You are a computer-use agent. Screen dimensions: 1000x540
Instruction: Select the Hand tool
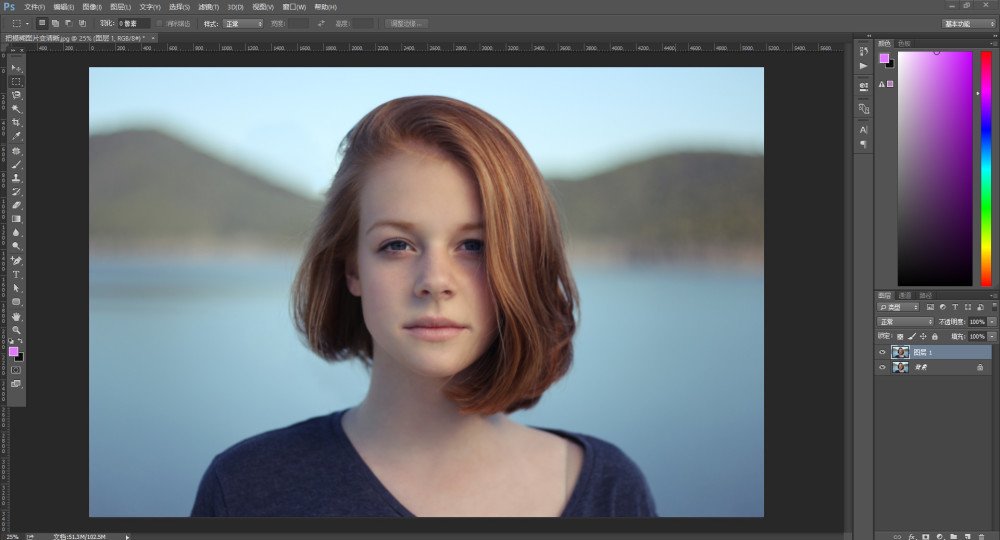tap(16, 316)
